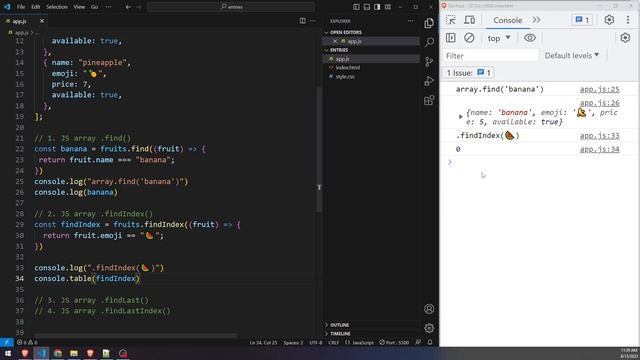Open the Go menu
The image size is (640, 360).
click(94, 7)
